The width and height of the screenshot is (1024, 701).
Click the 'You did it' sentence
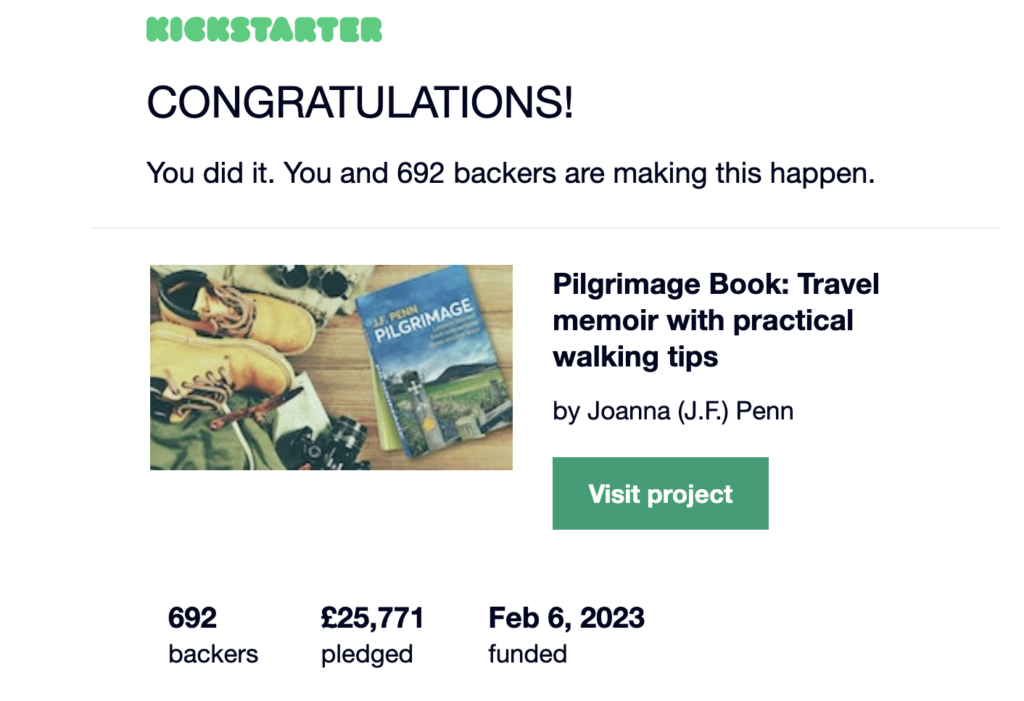[x=510, y=173]
